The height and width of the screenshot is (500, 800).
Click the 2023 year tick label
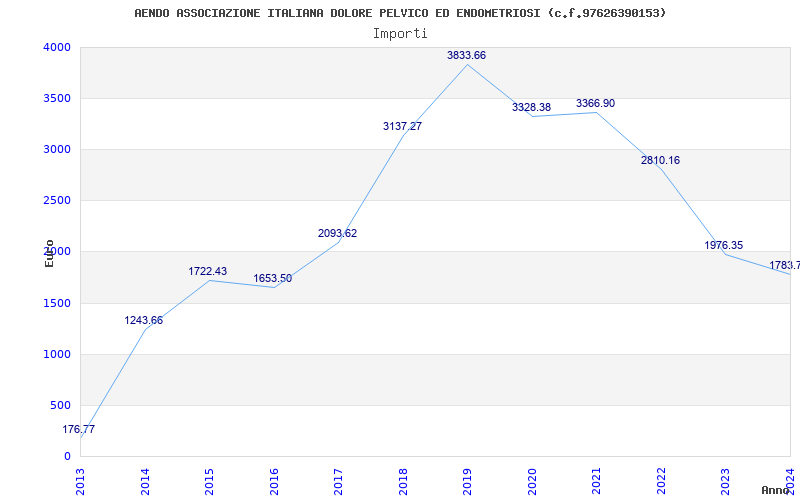tap(726, 481)
